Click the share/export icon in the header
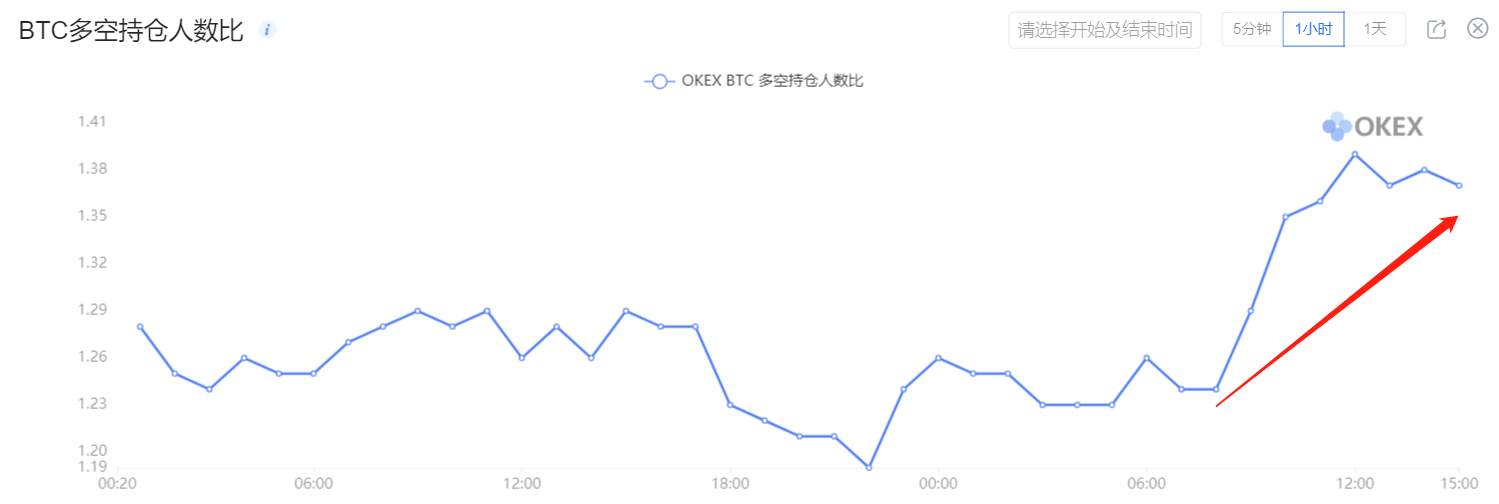The height and width of the screenshot is (504, 1499). (1436, 29)
